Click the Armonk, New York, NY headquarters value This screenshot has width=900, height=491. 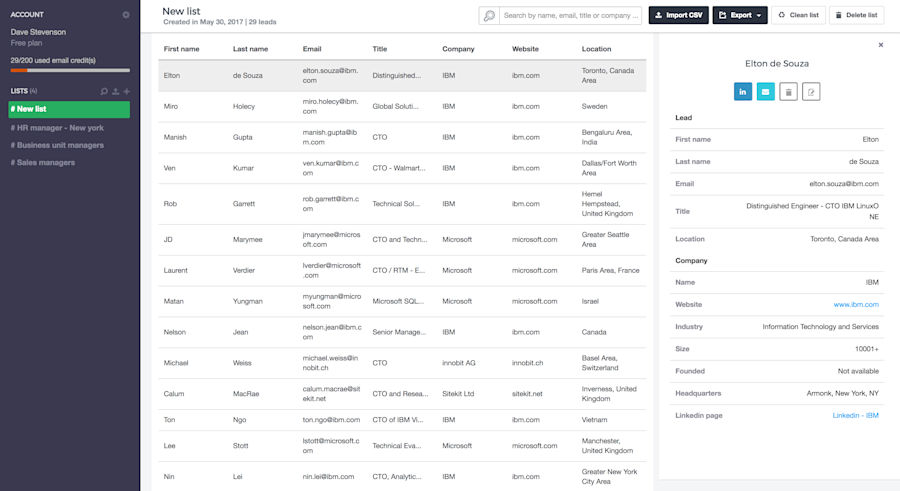pos(843,393)
